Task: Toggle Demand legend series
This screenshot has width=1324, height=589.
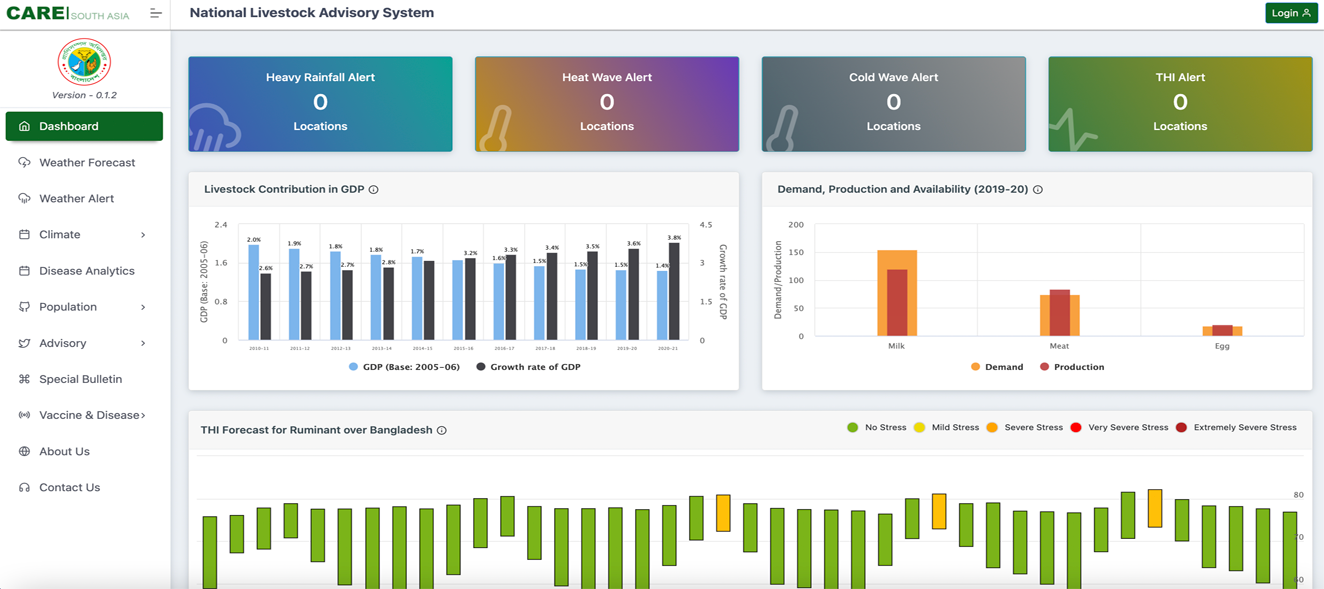Action: click(x=996, y=367)
